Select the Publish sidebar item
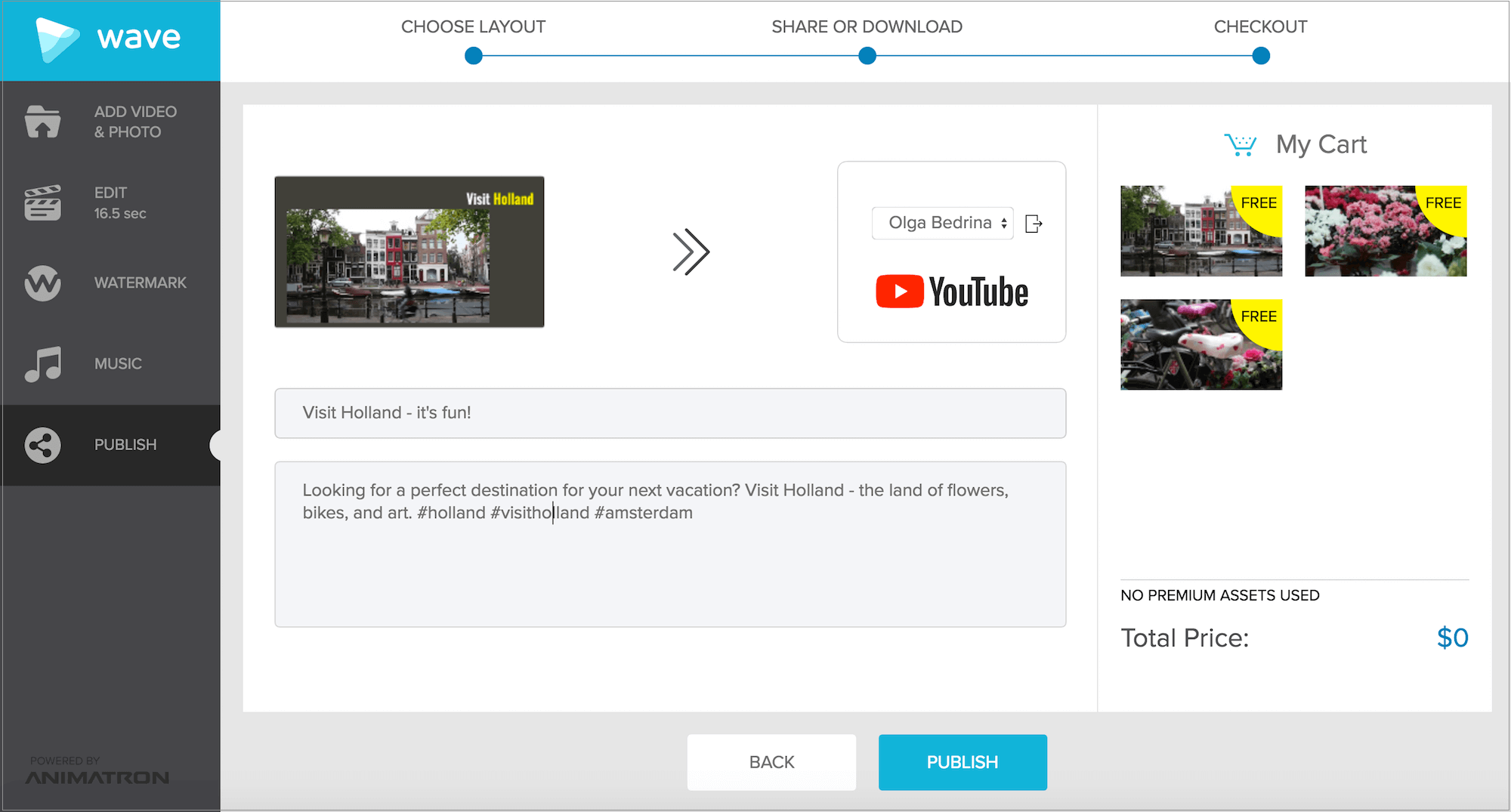The height and width of the screenshot is (812, 1511). pos(110,445)
